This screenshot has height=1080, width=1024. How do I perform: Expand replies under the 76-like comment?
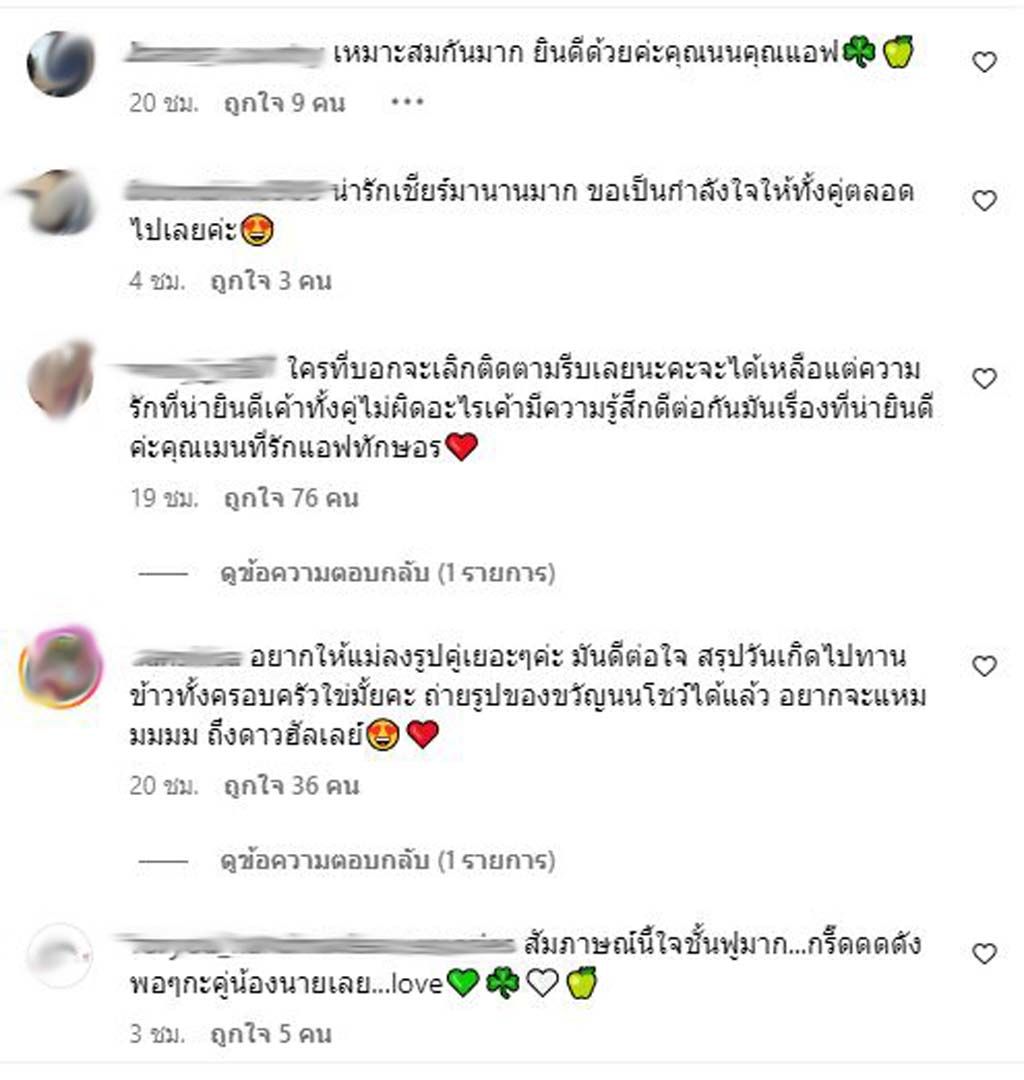[x=388, y=572]
